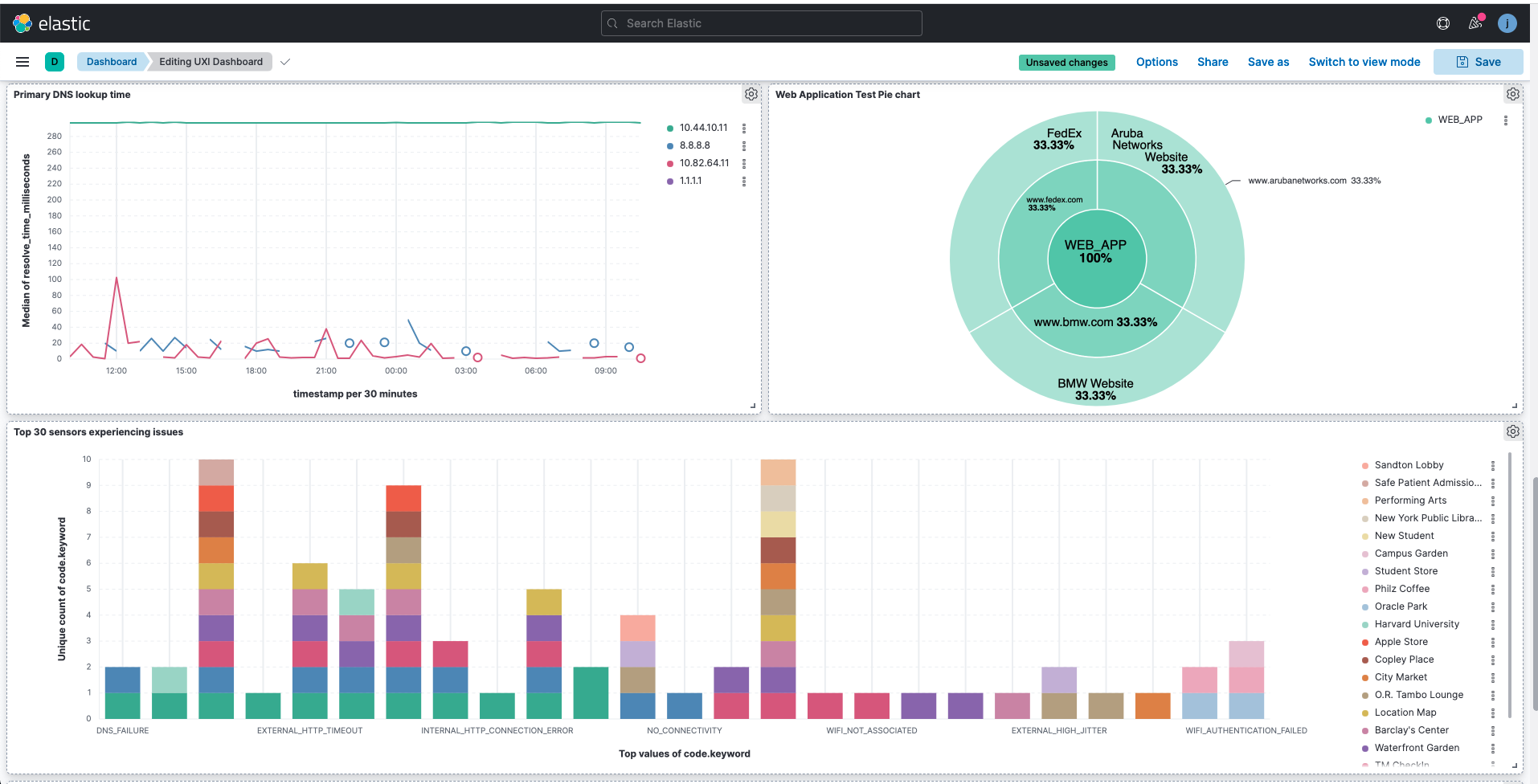The image size is (1538, 784).
Task: Expand options dots for 10.44.10.11 legend
Action: pos(744,129)
